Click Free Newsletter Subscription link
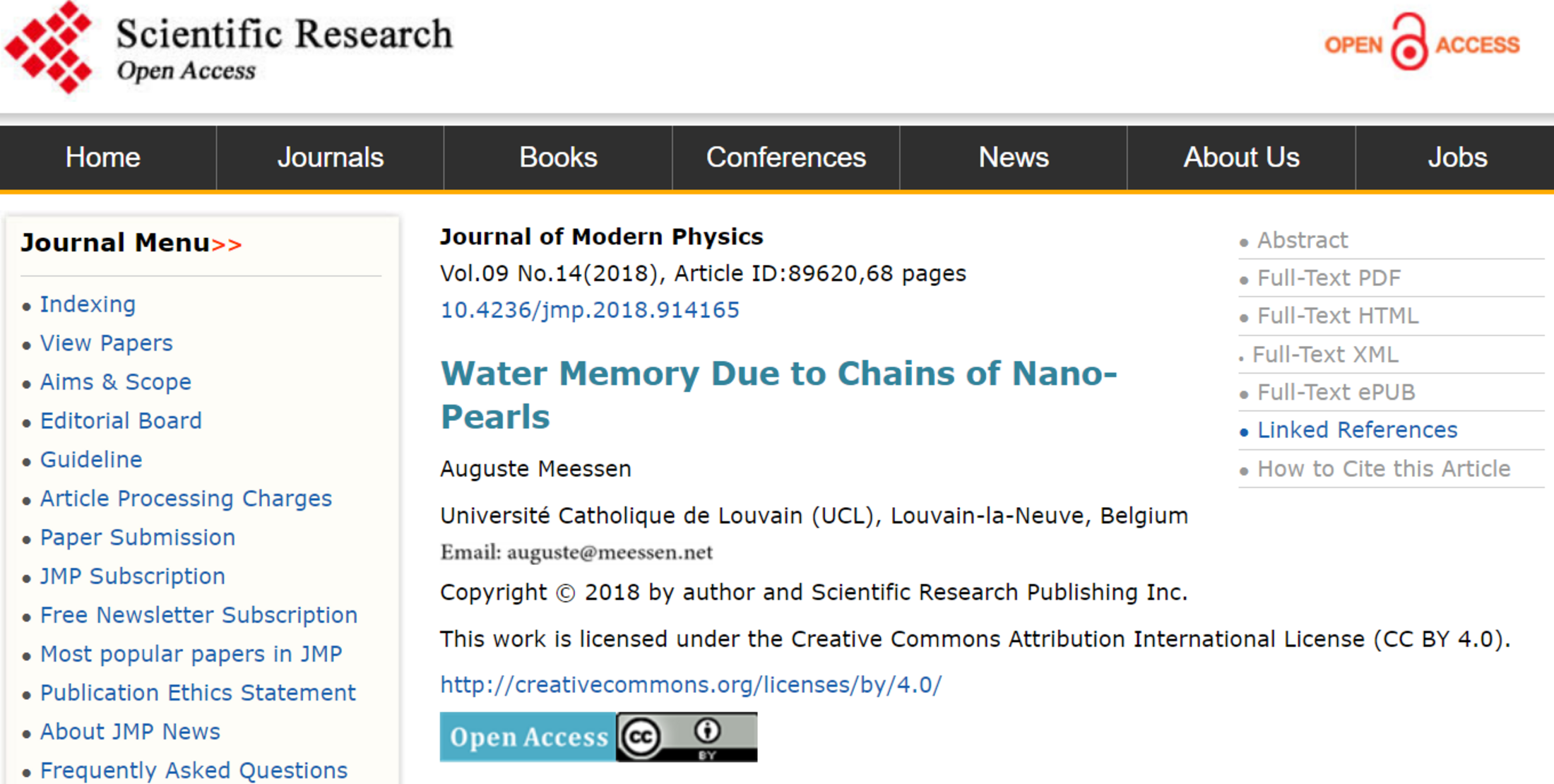1554x784 pixels. pyautogui.click(x=198, y=615)
